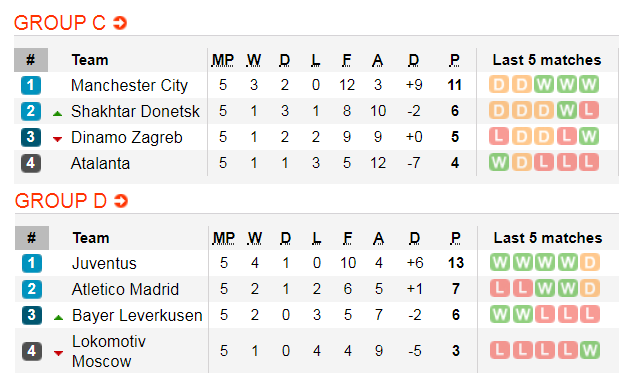This screenshot has height=373, width=619.
Task: Click the P points header in Group D
Action: point(455,238)
